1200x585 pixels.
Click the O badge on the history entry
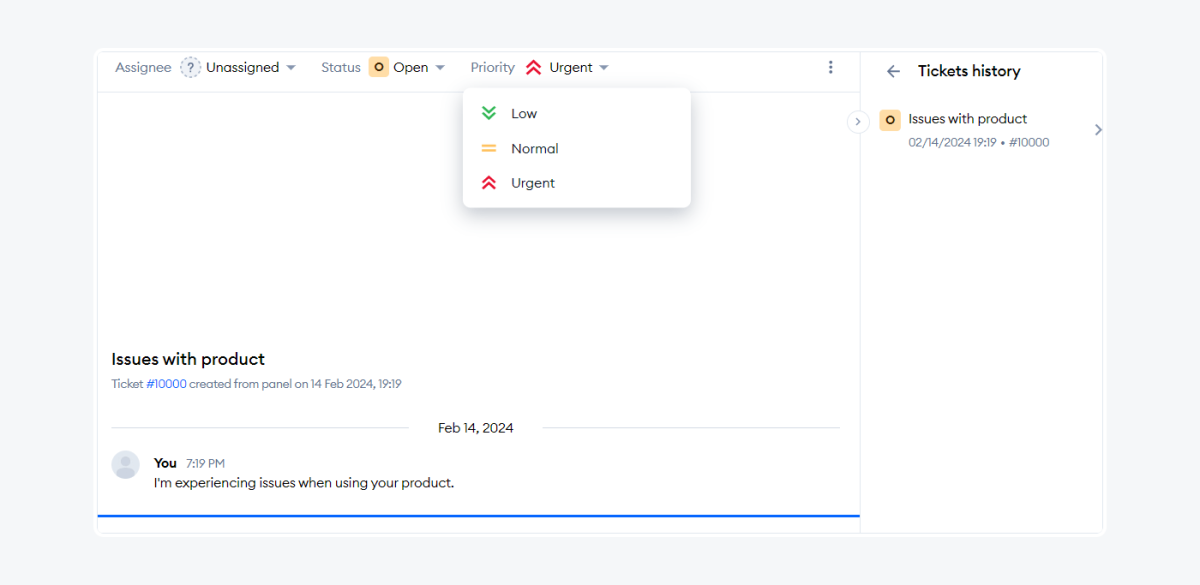(890, 119)
